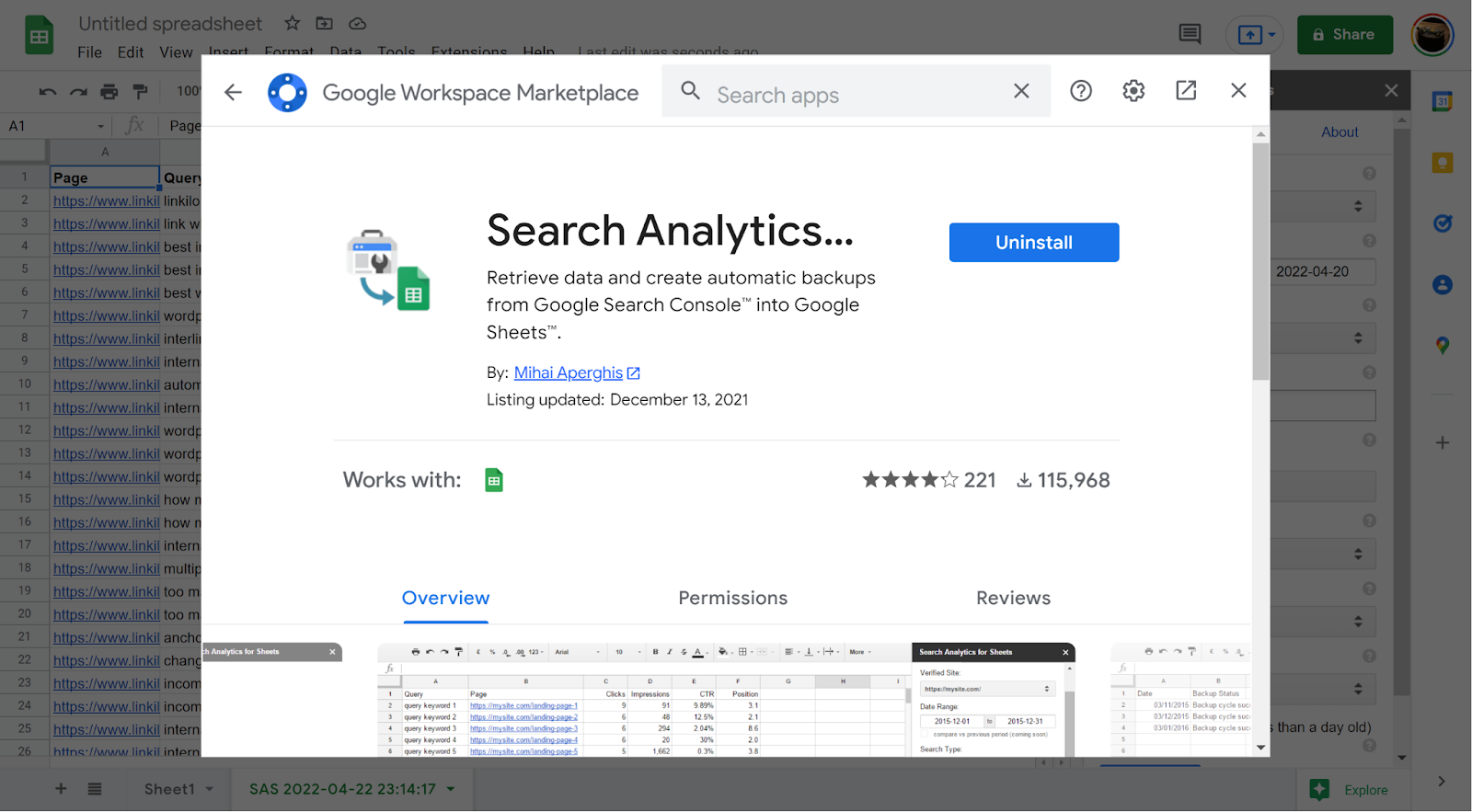Open Google Tasks side panel
This screenshot has height=812, width=1472.
point(1443,223)
